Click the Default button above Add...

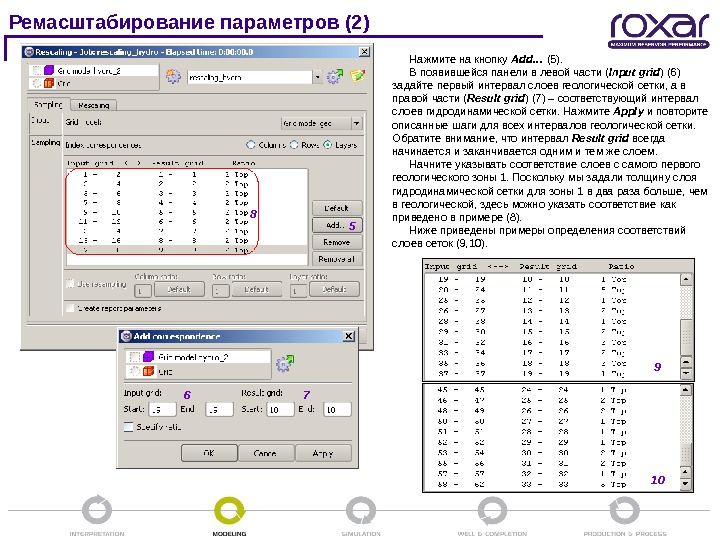tap(337, 208)
